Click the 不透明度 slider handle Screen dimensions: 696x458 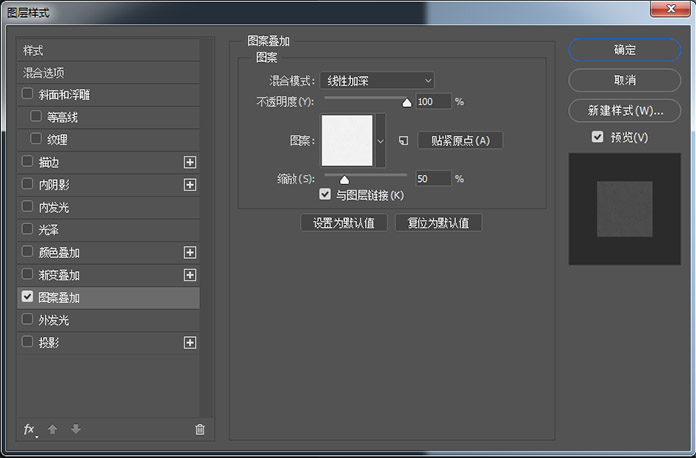(407, 103)
